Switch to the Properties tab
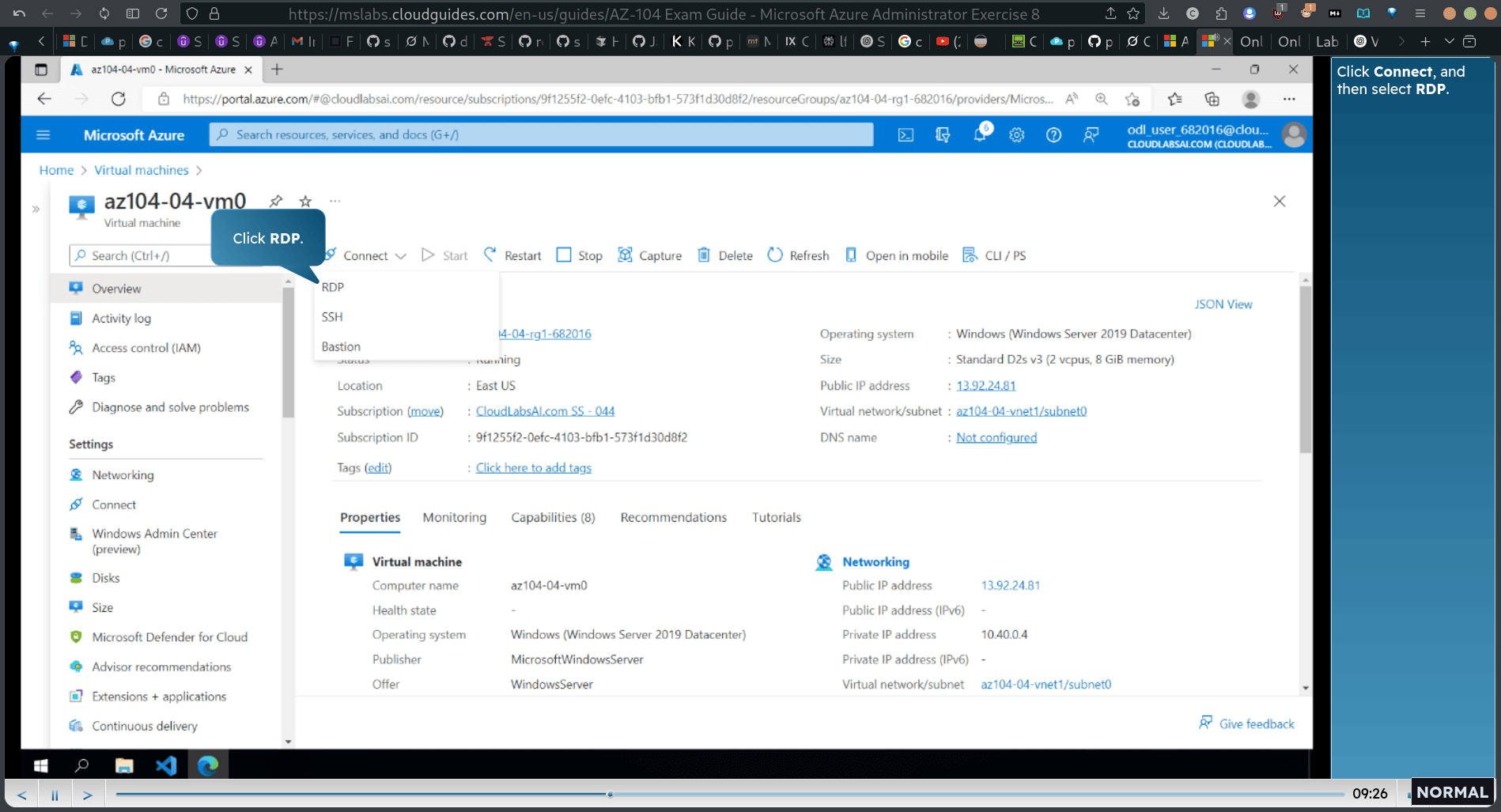This screenshot has width=1501, height=812. coord(370,517)
